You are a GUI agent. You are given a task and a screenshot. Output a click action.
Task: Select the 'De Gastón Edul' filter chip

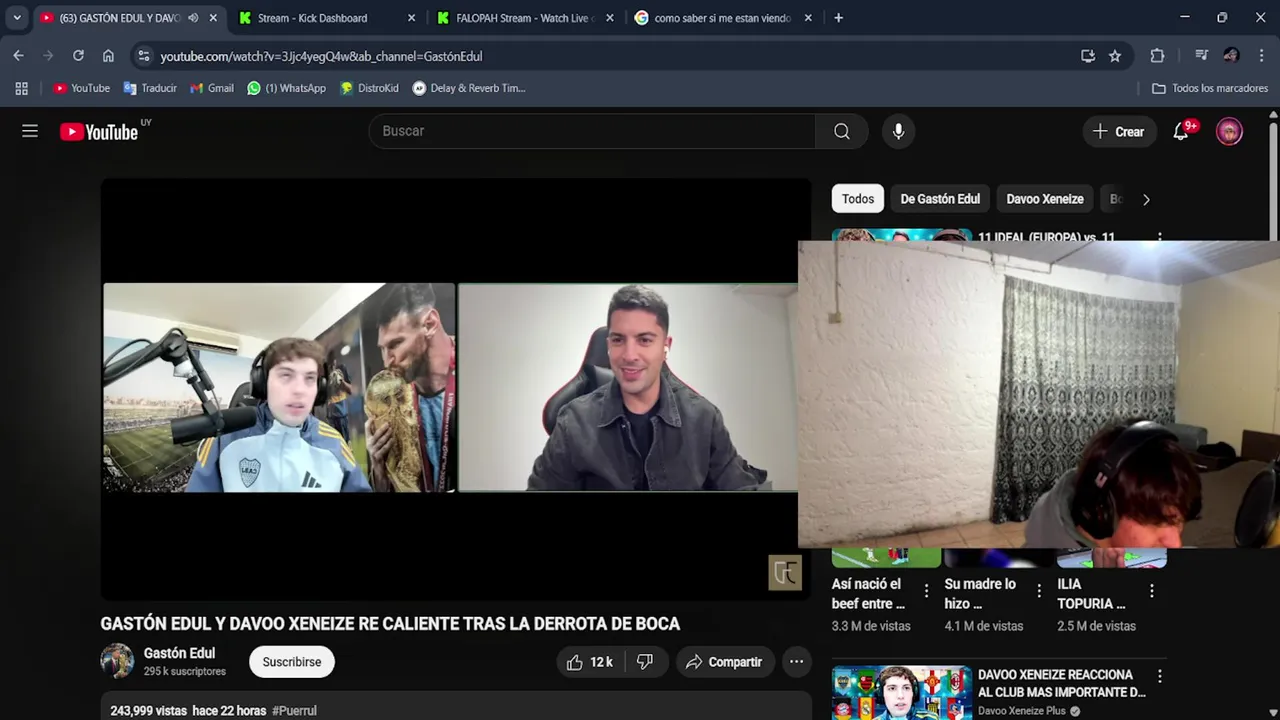pos(940,199)
